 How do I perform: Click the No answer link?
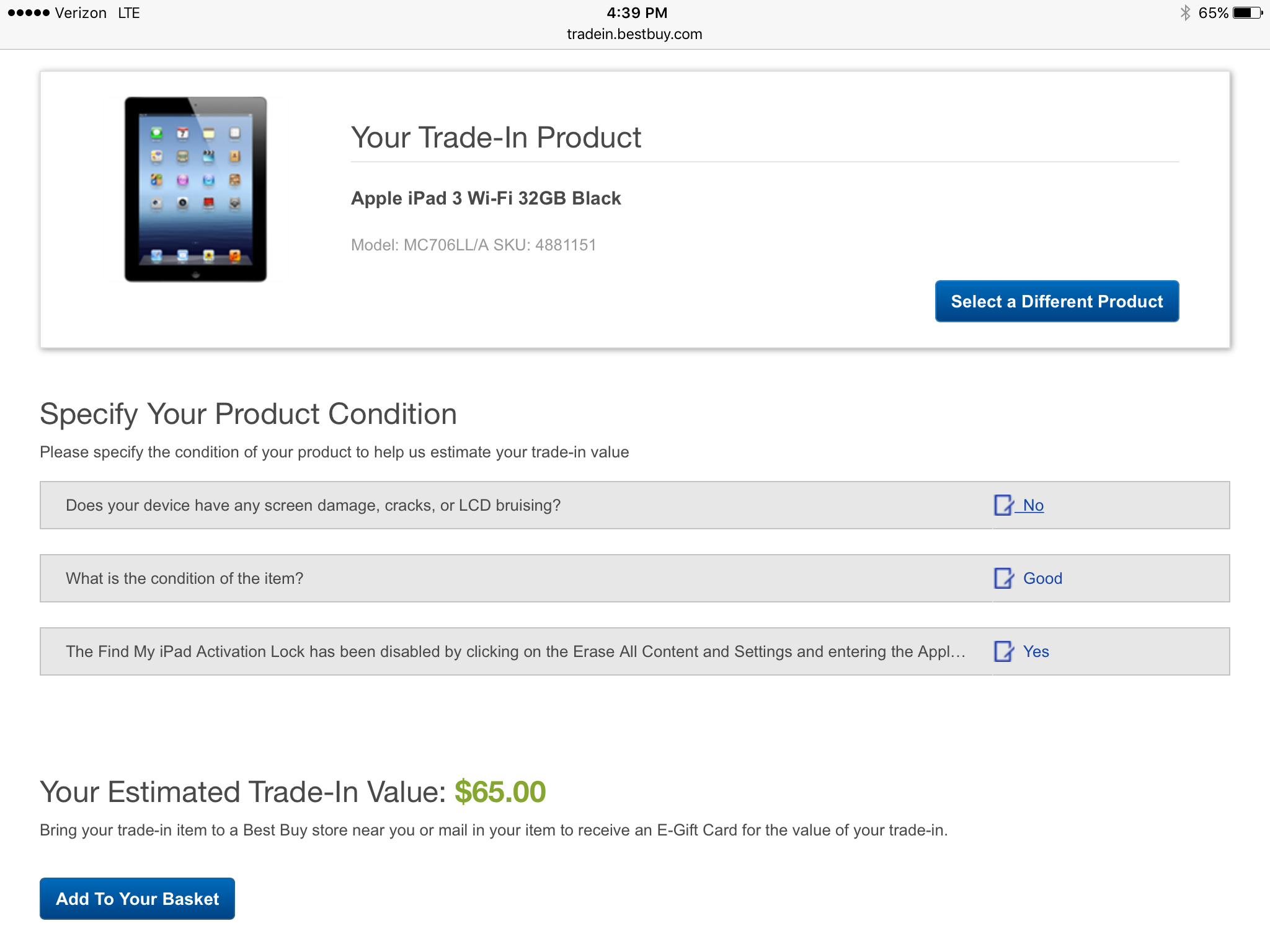point(1033,505)
